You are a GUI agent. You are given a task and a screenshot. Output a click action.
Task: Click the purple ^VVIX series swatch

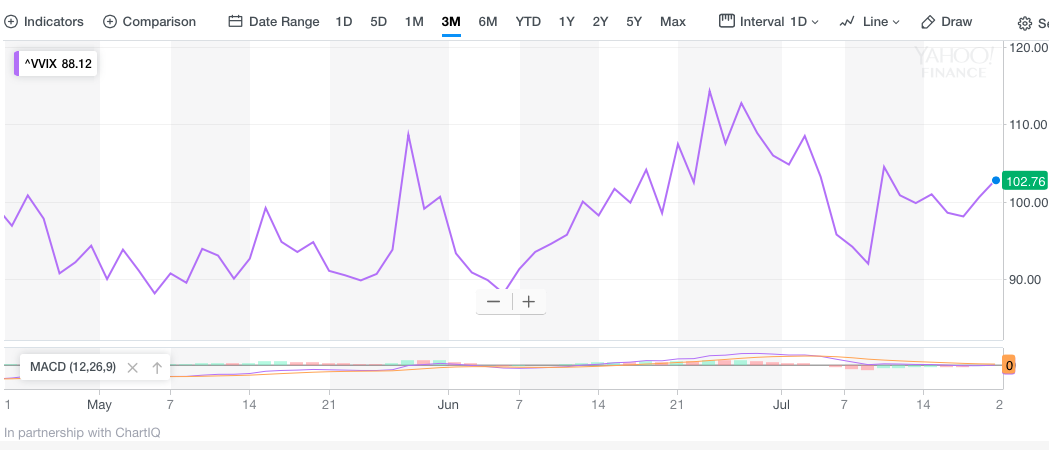pyautogui.click(x=16, y=63)
